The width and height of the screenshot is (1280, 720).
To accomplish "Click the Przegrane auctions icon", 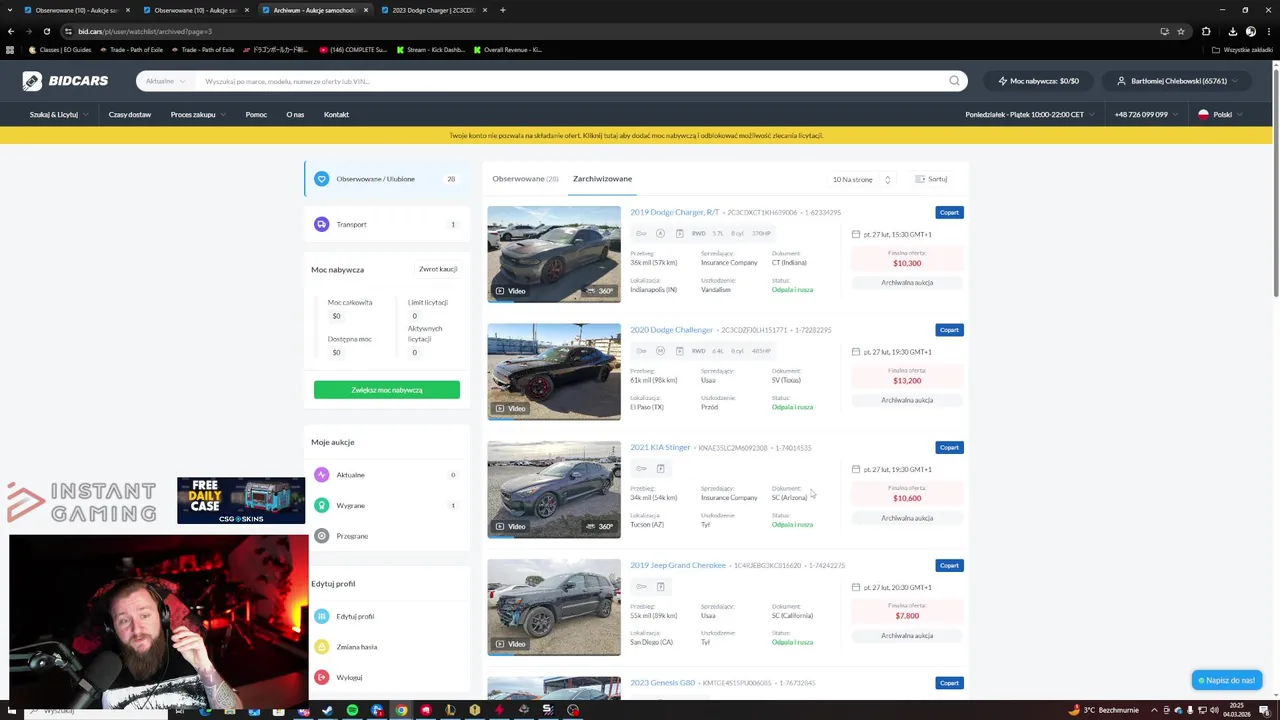I will point(321,536).
